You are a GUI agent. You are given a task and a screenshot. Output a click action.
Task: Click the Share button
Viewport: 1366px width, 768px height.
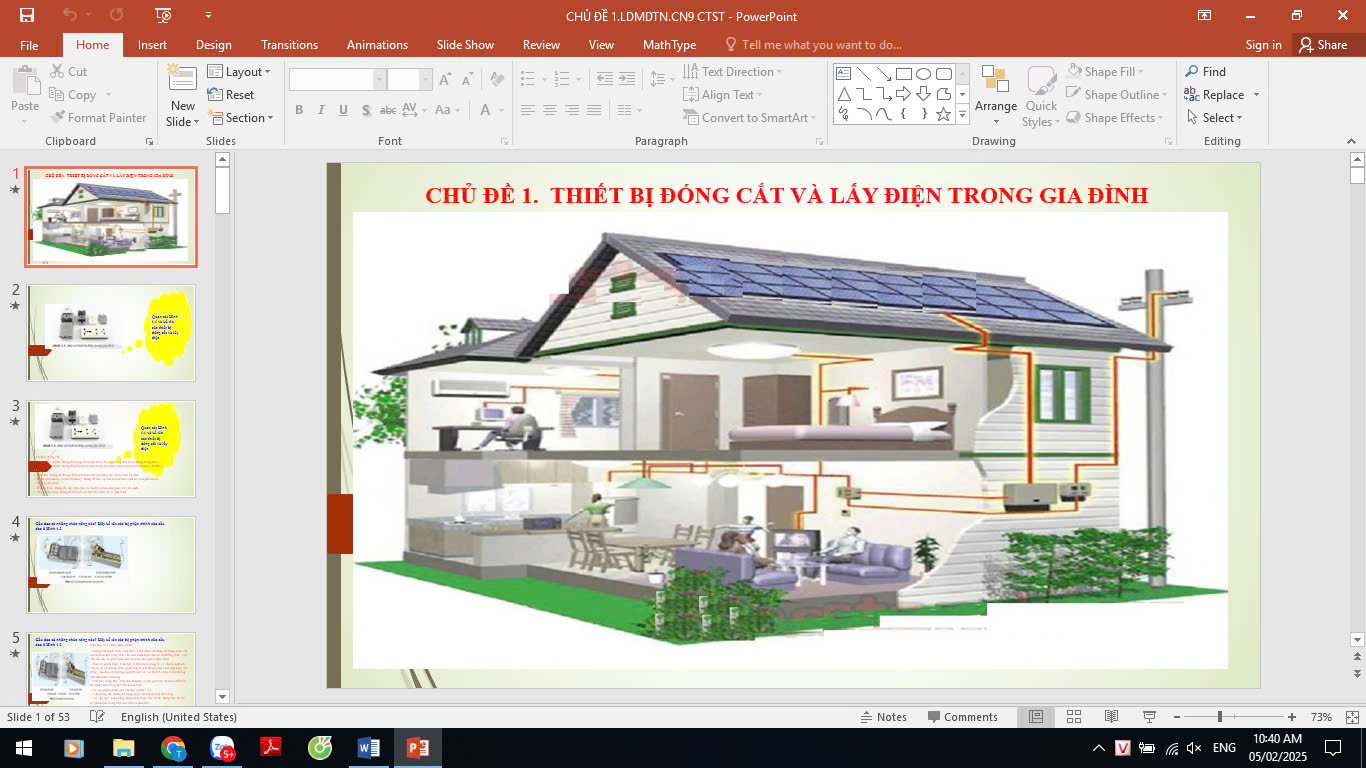pyautogui.click(x=1322, y=45)
